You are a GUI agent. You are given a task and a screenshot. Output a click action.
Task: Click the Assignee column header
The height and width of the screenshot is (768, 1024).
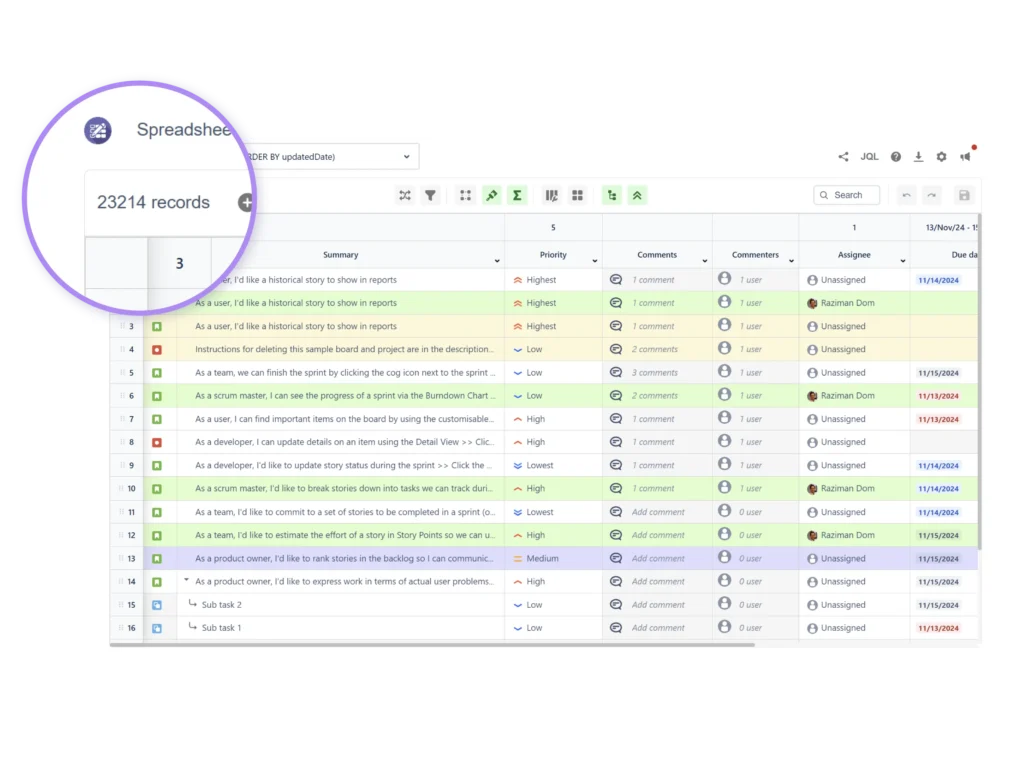pyautogui.click(x=854, y=255)
